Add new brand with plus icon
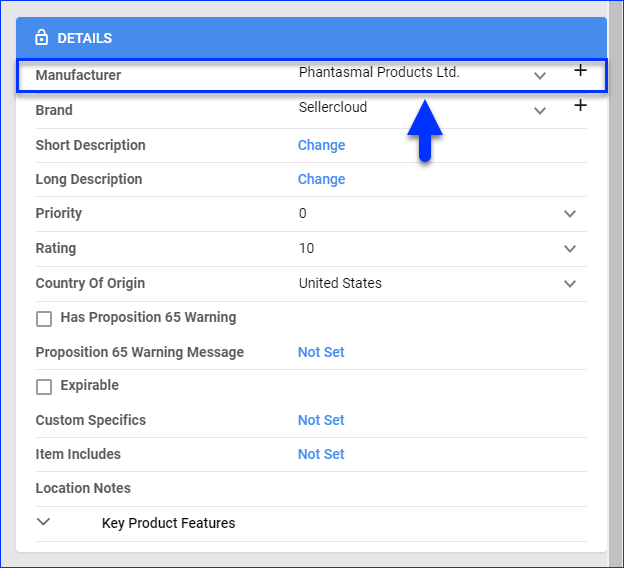 pyautogui.click(x=580, y=106)
